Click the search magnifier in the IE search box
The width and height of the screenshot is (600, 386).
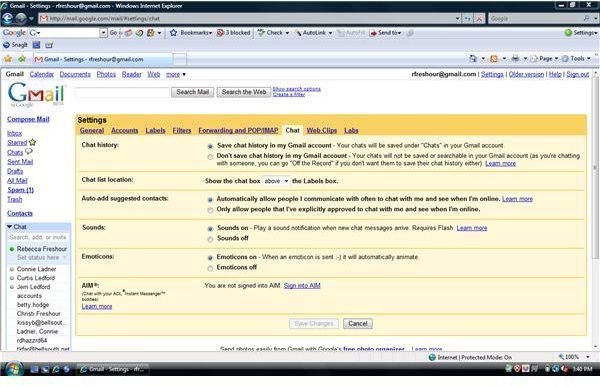point(587,18)
